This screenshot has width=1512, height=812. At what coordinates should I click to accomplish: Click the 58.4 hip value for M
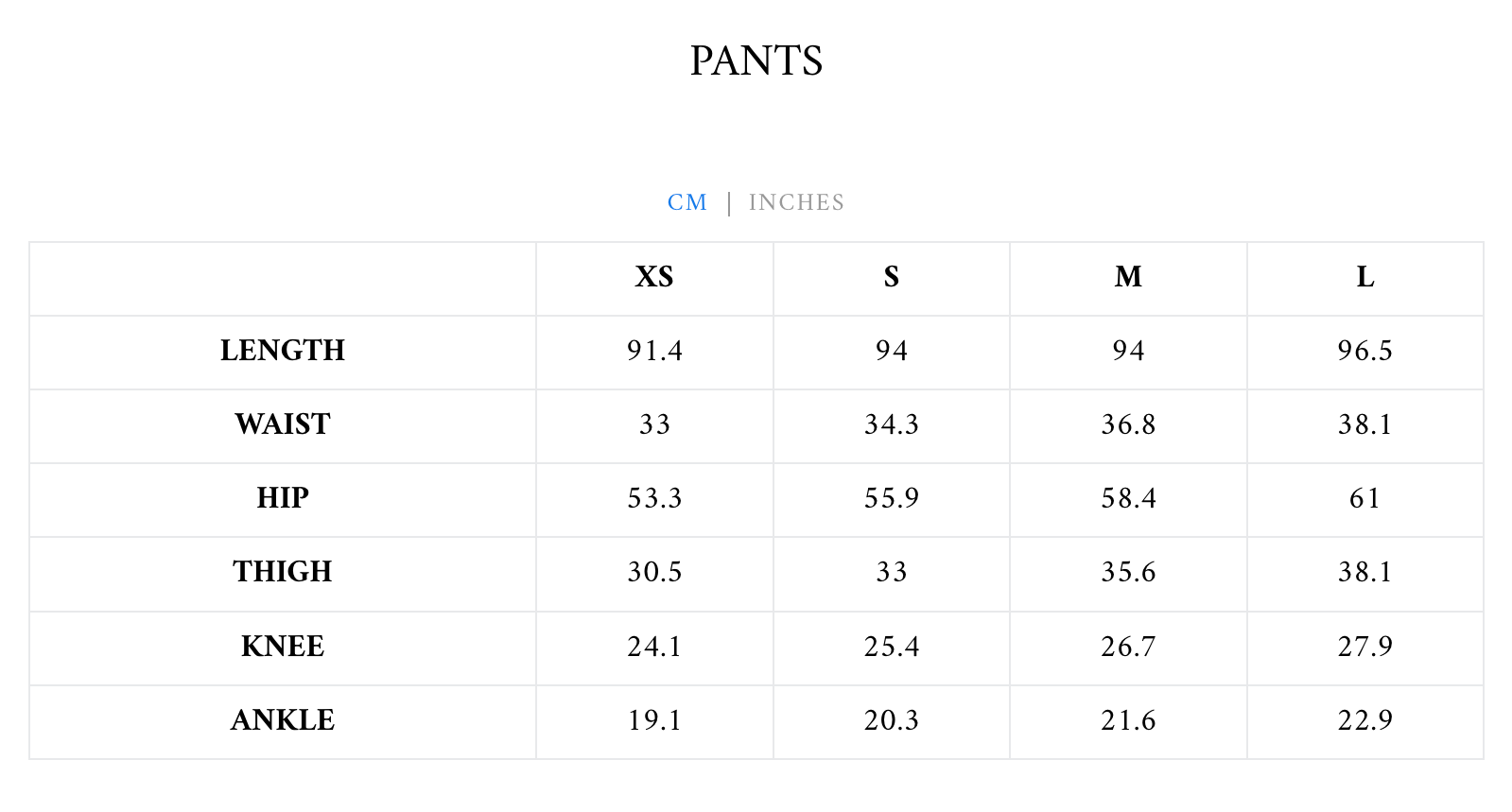(x=1128, y=498)
